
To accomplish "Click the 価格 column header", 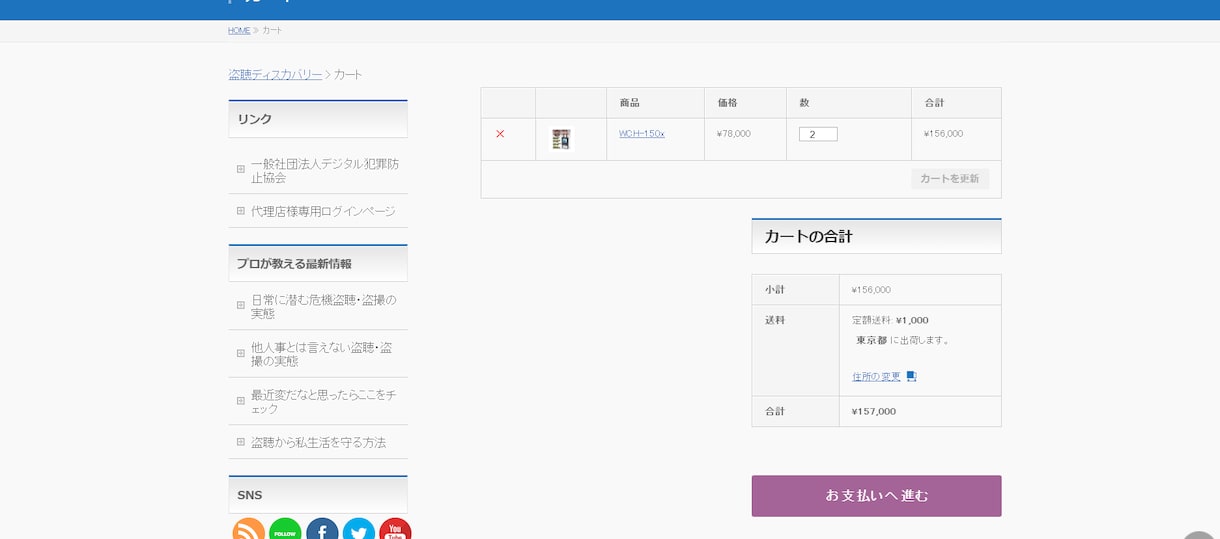I will click(x=727, y=103).
